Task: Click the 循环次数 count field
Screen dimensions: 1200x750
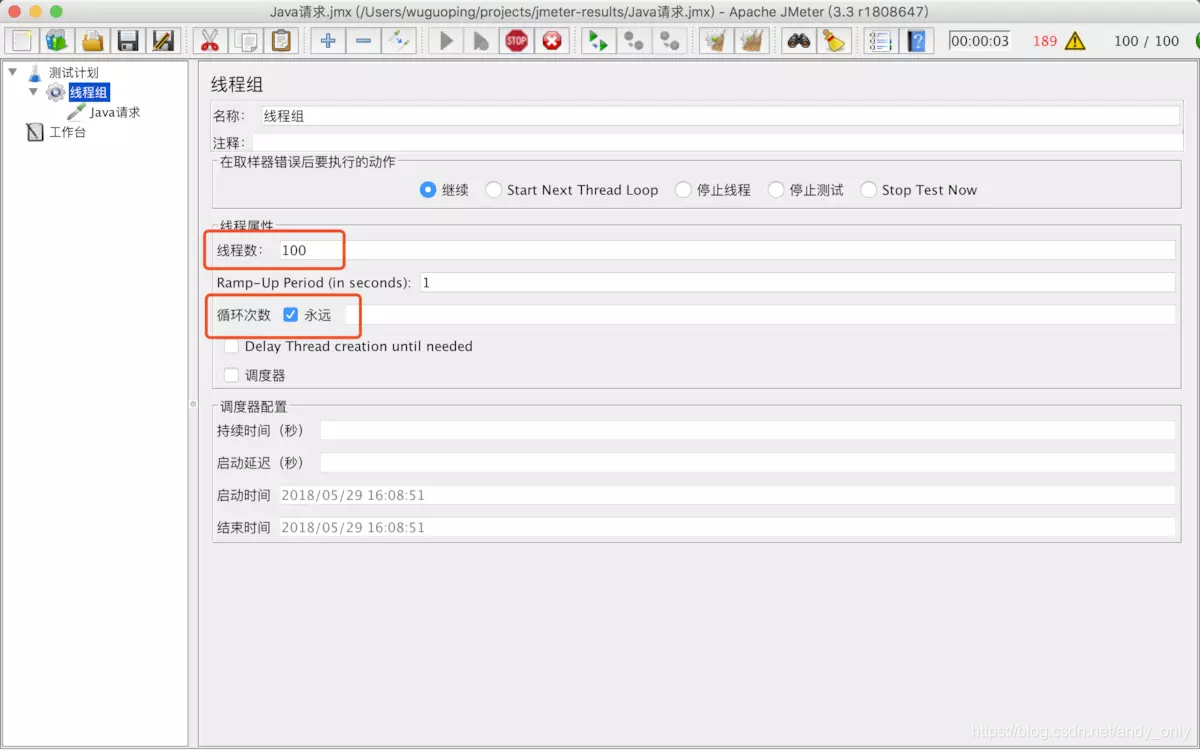Action: coord(760,314)
